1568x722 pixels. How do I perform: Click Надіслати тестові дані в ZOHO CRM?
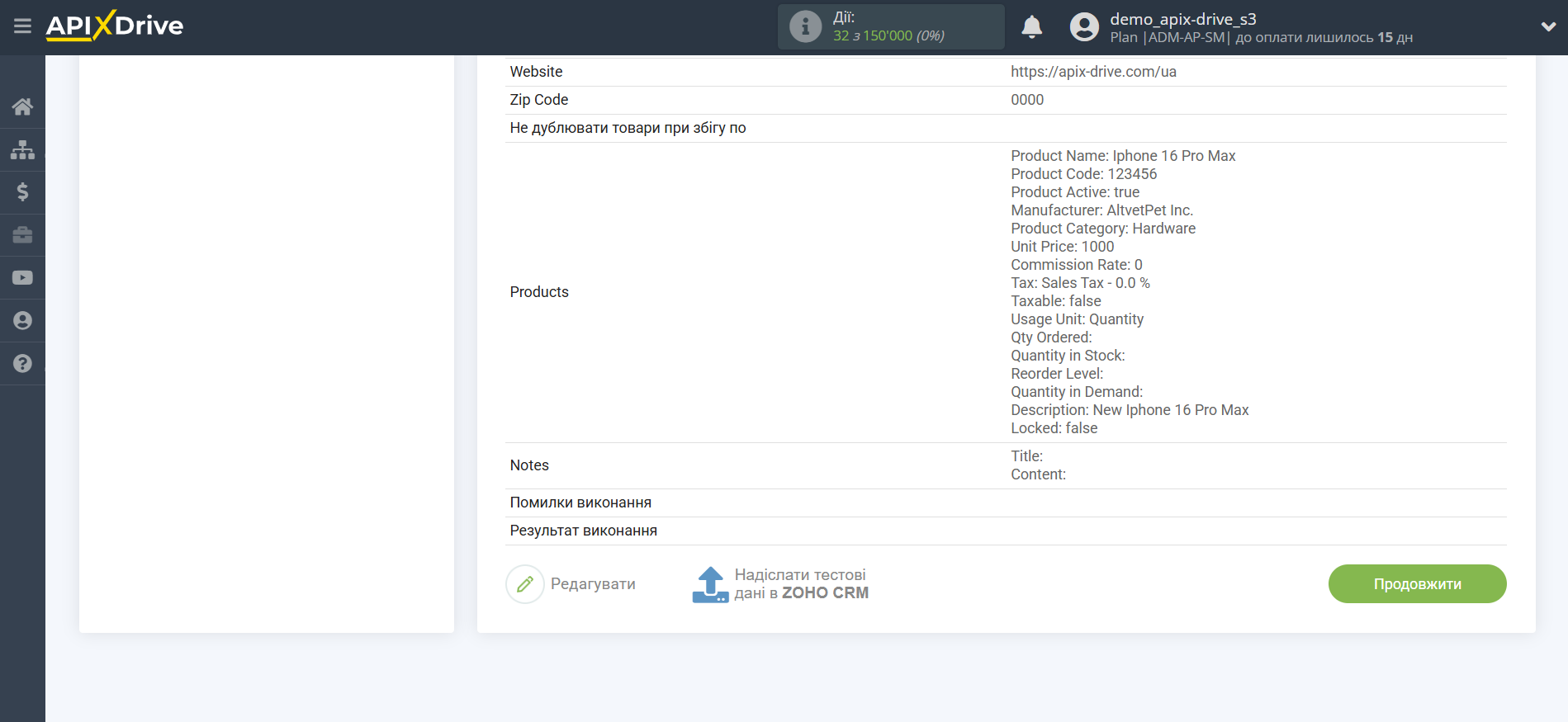point(801,584)
